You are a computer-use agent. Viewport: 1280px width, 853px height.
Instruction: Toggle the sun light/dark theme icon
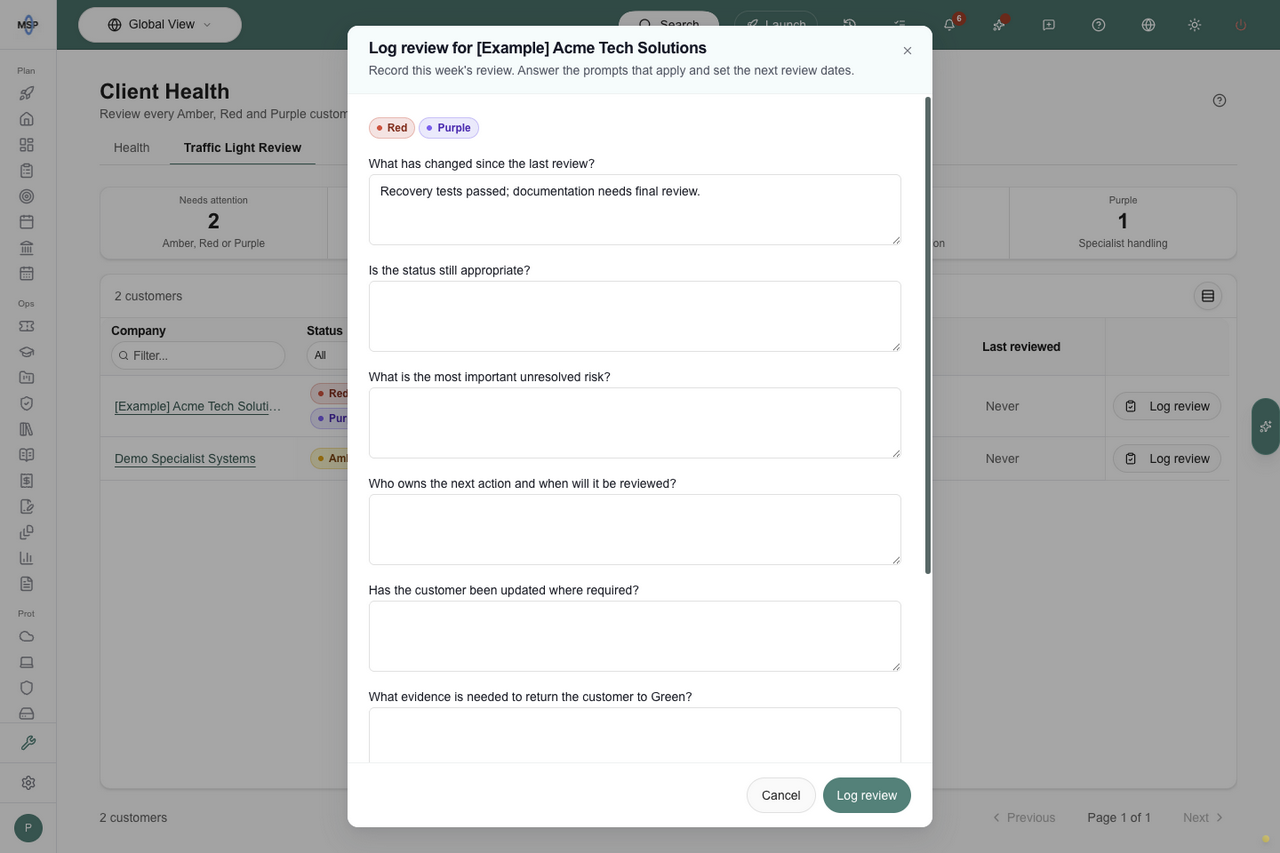[1194, 24]
